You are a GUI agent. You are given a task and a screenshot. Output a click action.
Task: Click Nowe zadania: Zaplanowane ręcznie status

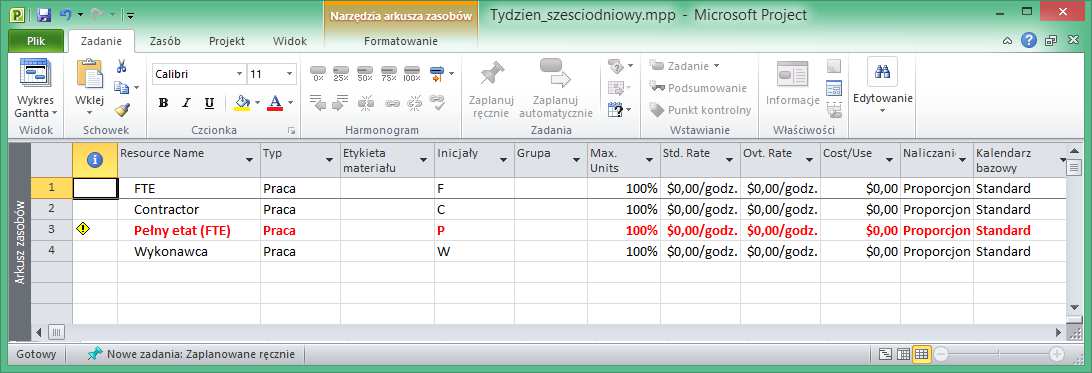(x=192, y=354)
